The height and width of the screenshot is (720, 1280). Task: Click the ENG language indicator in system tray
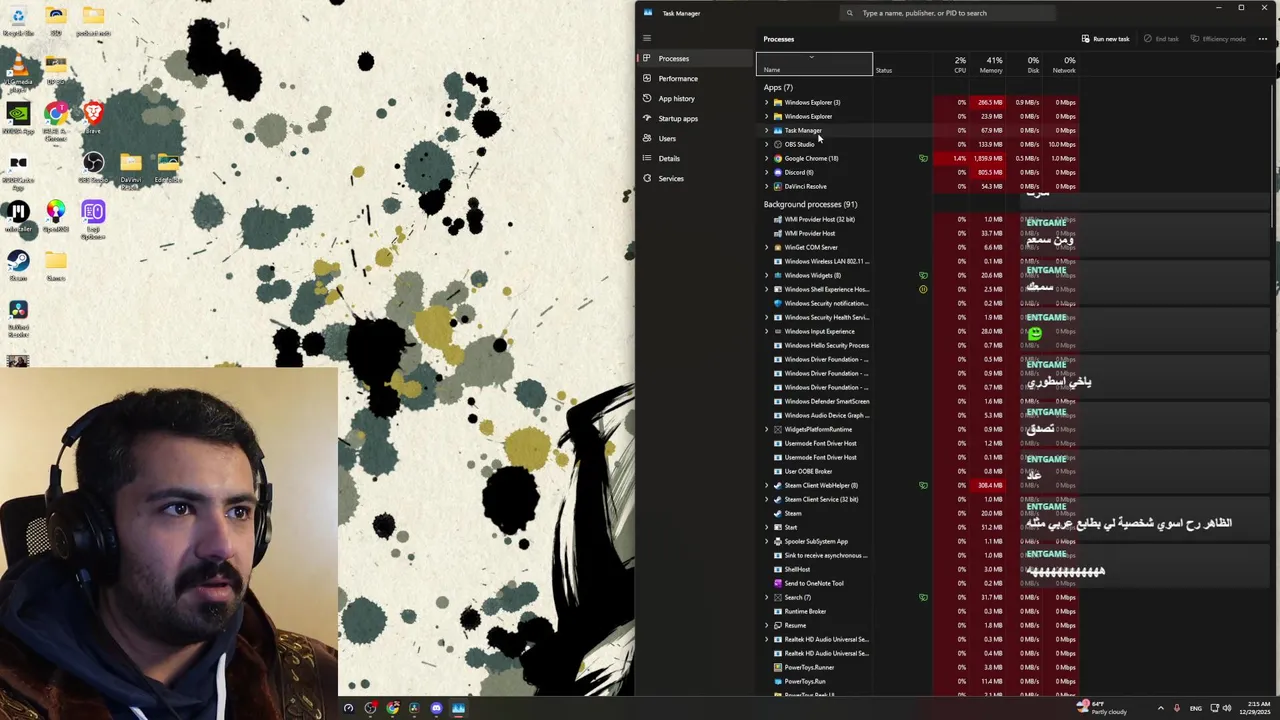point(1195,708)
